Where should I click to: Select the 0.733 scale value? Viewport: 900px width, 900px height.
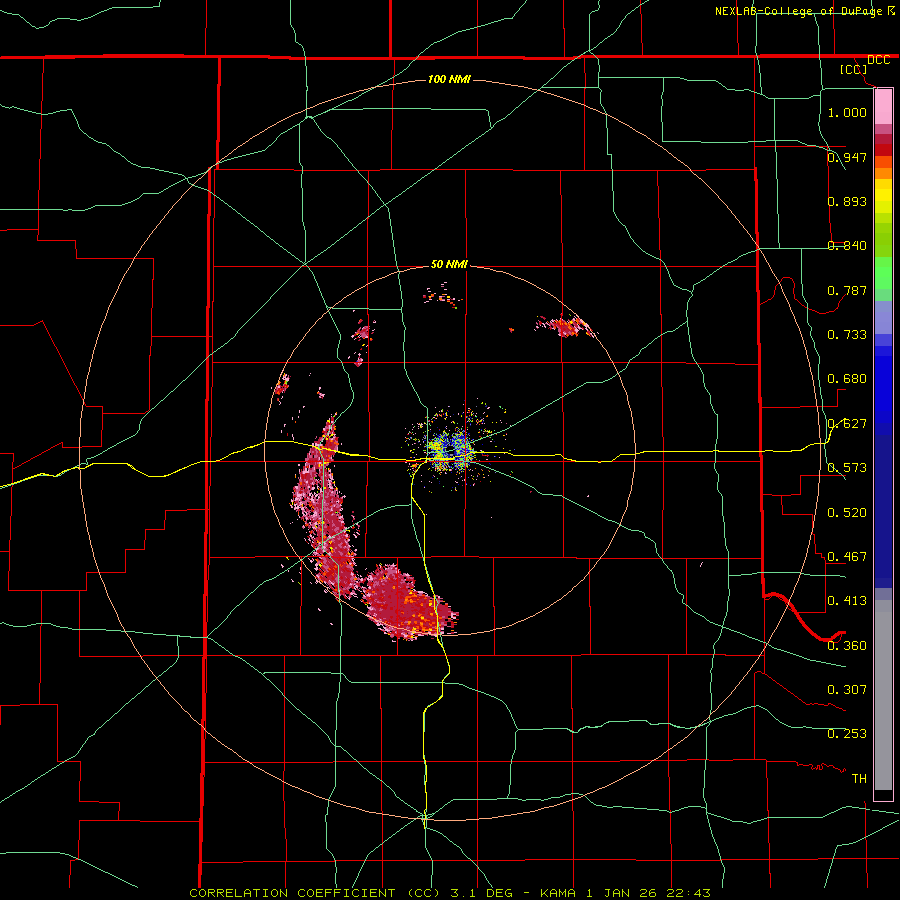847,334
